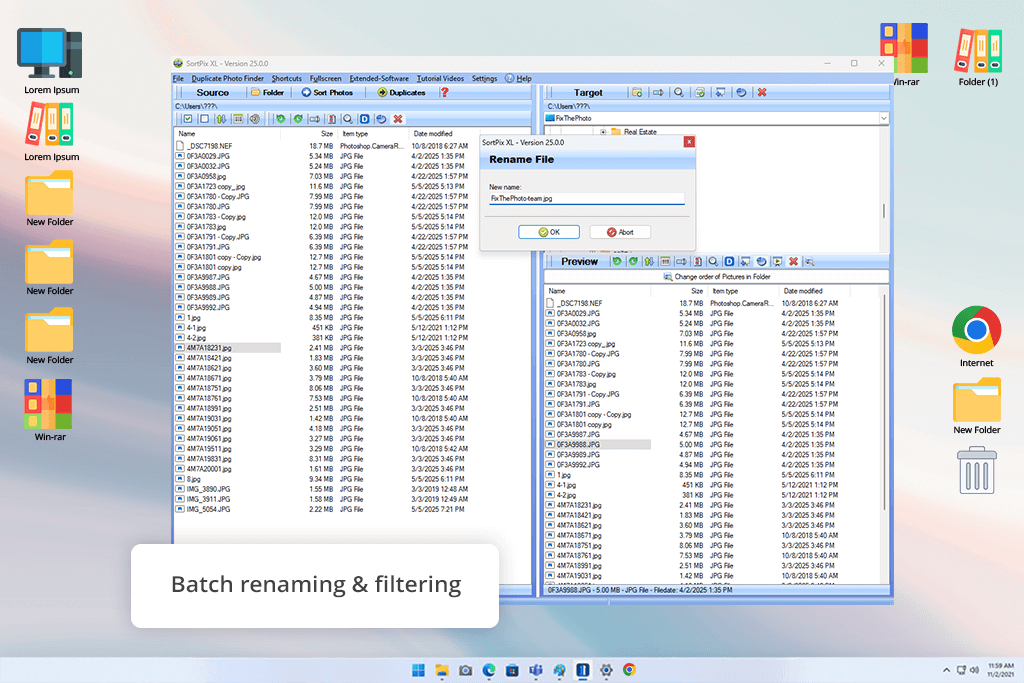Open the Settings gear in taskbar
This screenshot has height=683, width=1024.
[x=606, y=670]
